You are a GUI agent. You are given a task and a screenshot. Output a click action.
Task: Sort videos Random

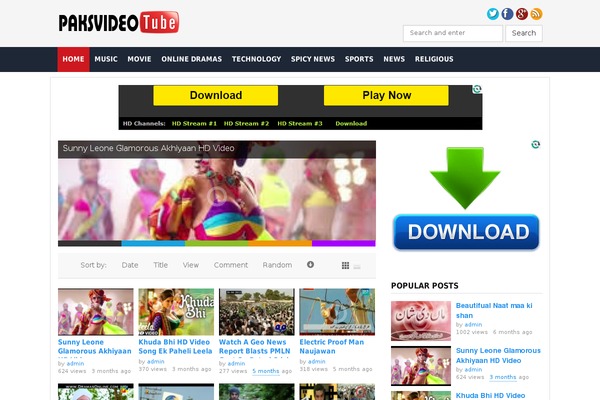click(277, 265)
